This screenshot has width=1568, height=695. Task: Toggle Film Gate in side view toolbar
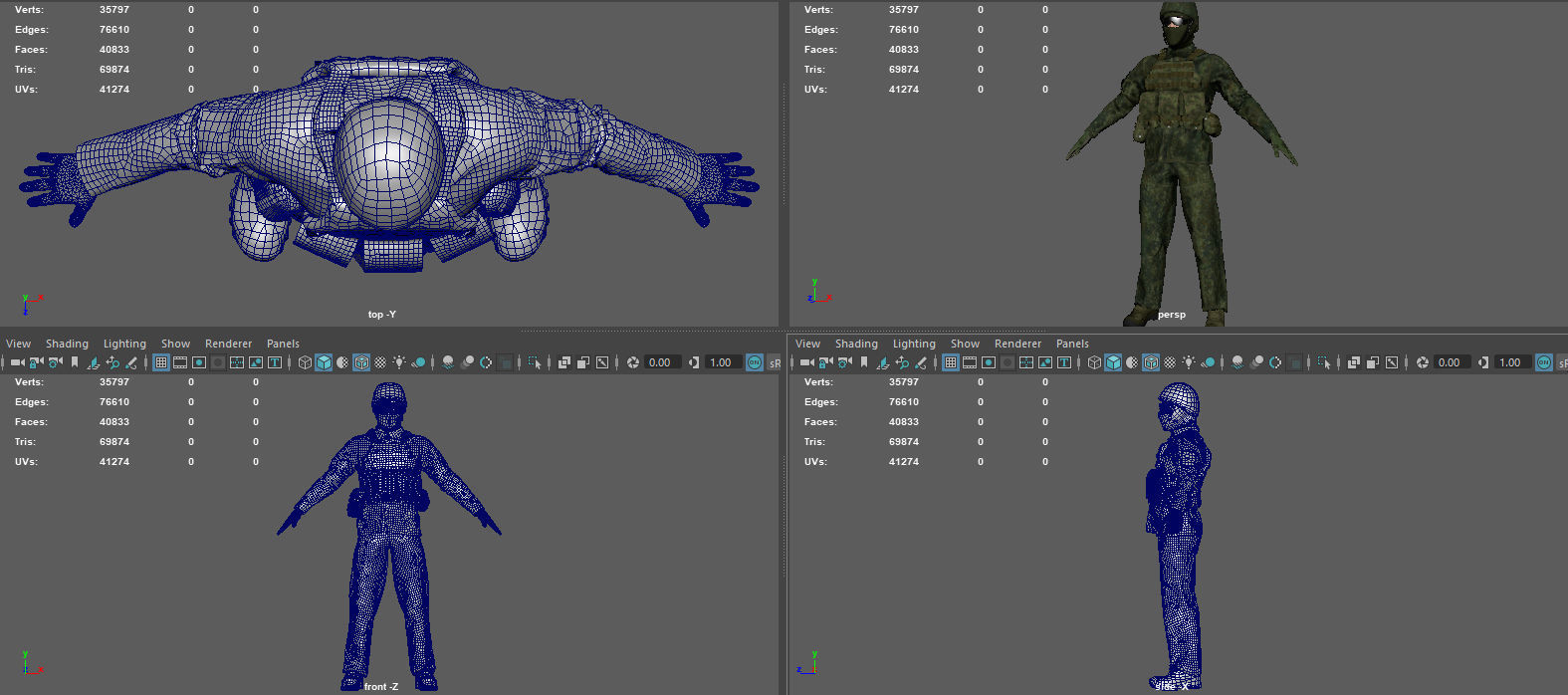coord(969,362)
